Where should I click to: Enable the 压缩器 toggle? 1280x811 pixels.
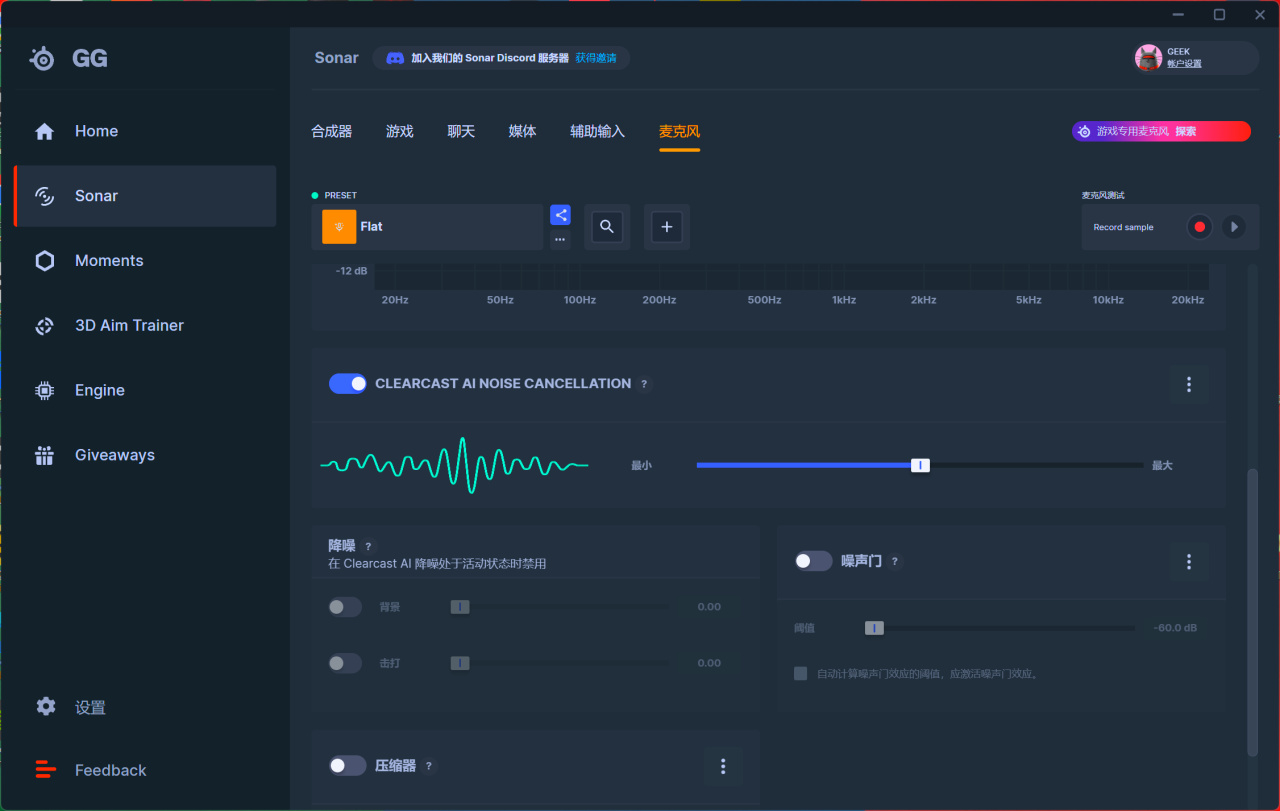pyautogui.click(x=348, y=766)
